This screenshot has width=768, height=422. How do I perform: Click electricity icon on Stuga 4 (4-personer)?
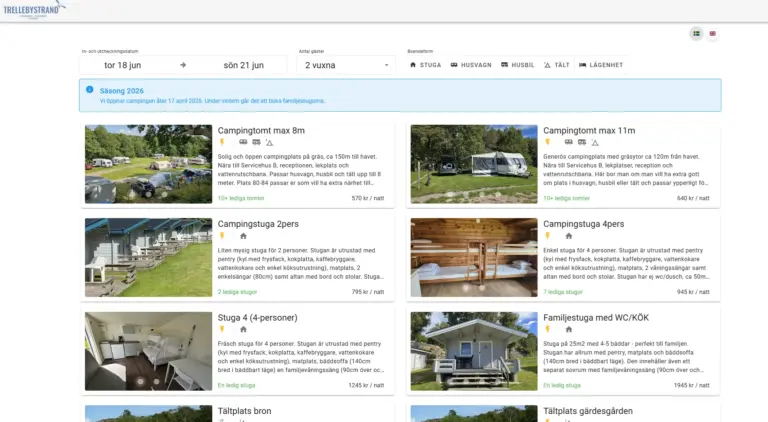click(222, 329)
